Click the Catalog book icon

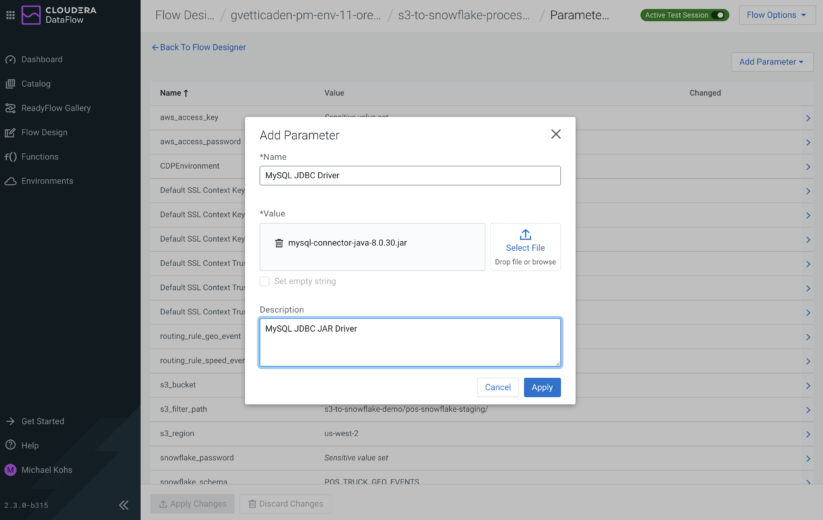(x=10, y=83)
